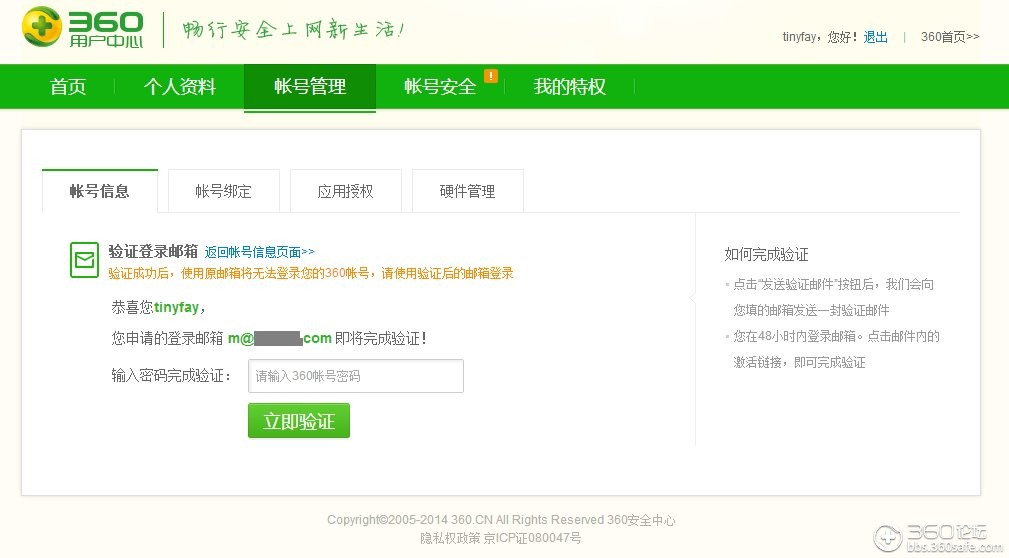Switch to the 帐号信息 sub-tab
The width and height of the screenshot is (1009, 558).
(x=100, y=191)
